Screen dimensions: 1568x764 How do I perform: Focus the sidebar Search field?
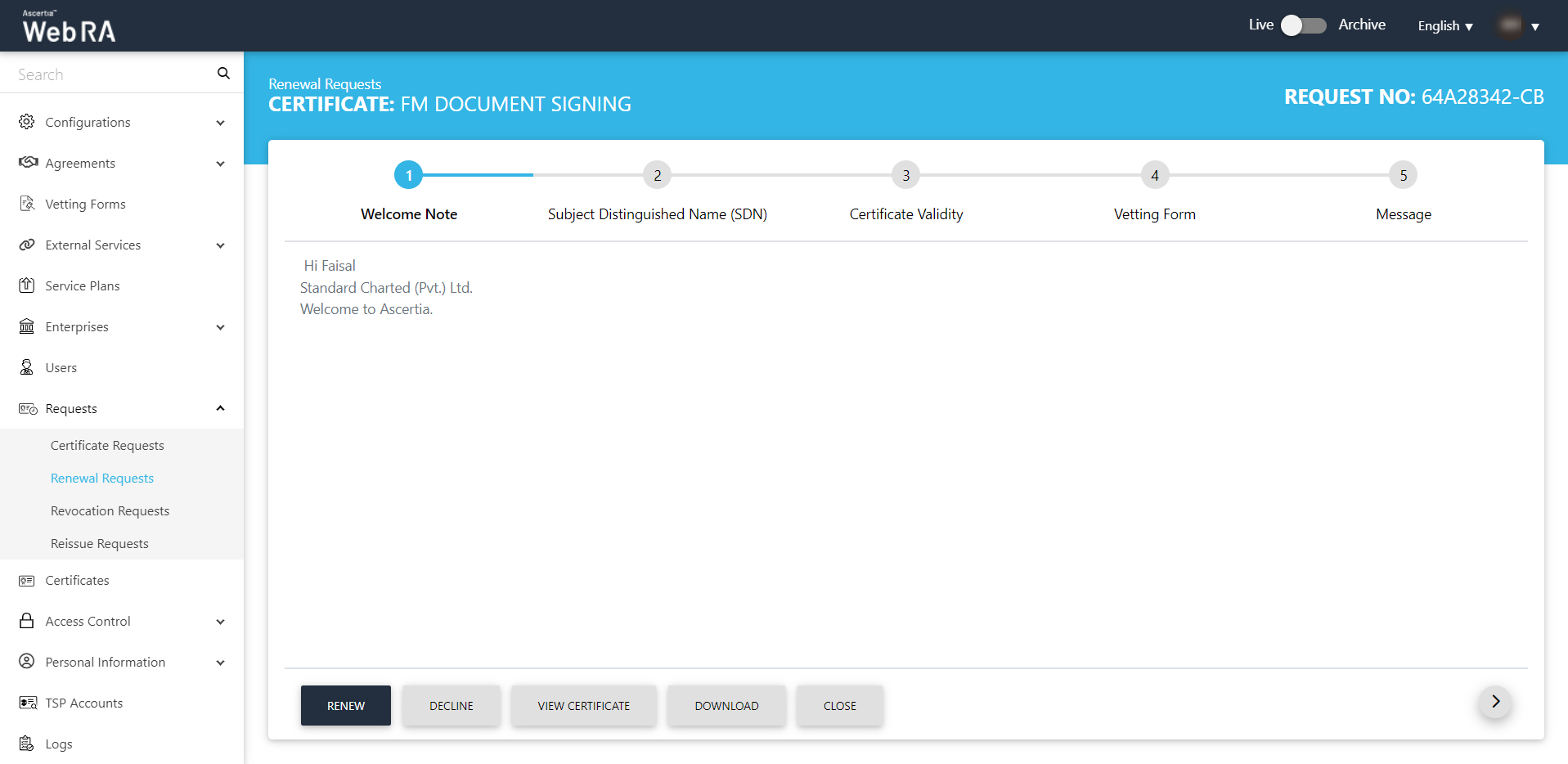[110, 74]
